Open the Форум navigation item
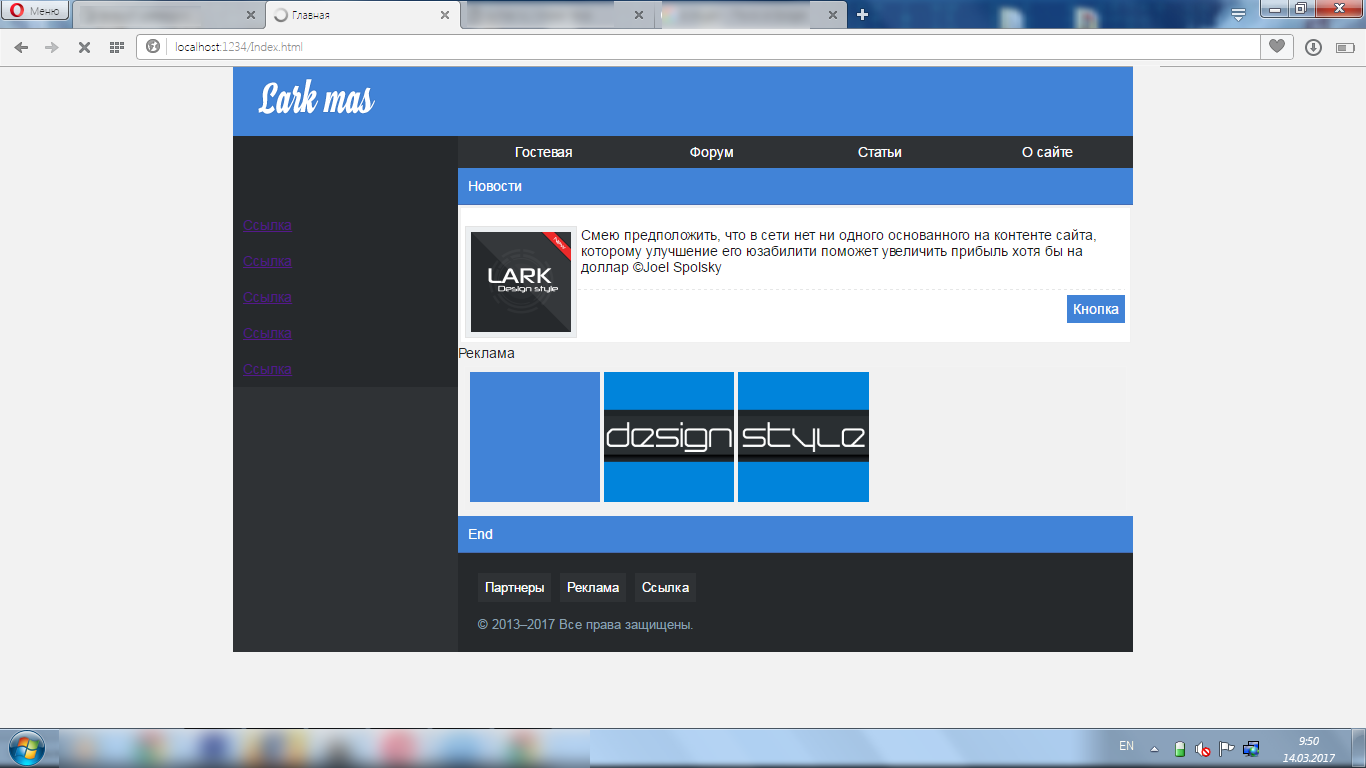The height and width of the screenshot is (768, 1366). [x=711, y=152]
